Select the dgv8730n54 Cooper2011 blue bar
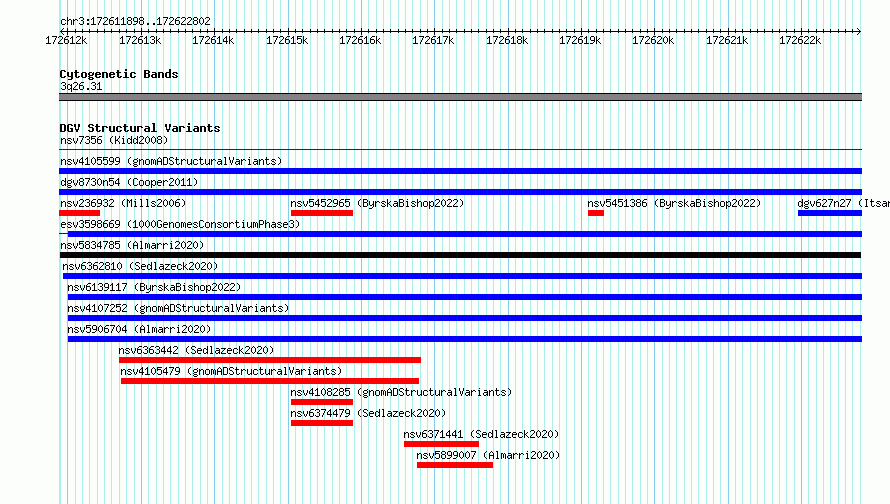 (x=460, y=192)
